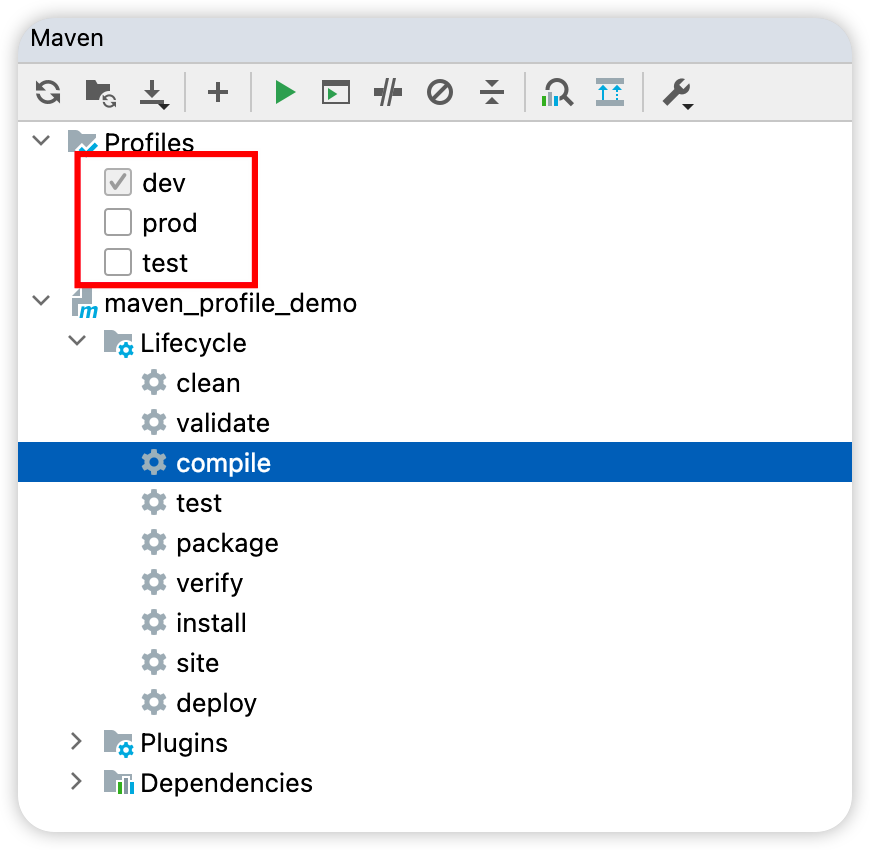Click the prod profile label
The height and width of the screenshot is (850, 870).
170,224
